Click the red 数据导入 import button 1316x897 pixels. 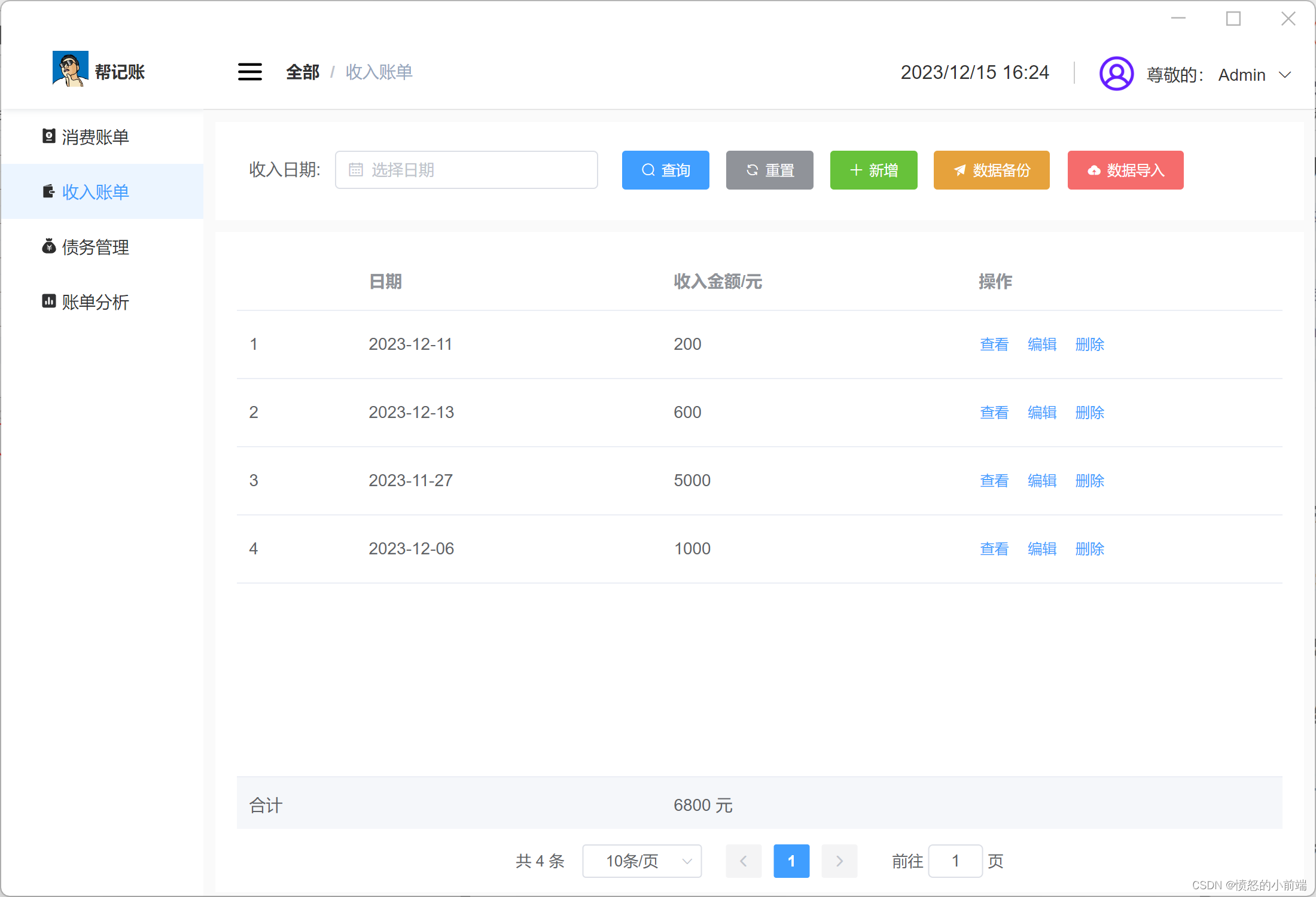1126,170
